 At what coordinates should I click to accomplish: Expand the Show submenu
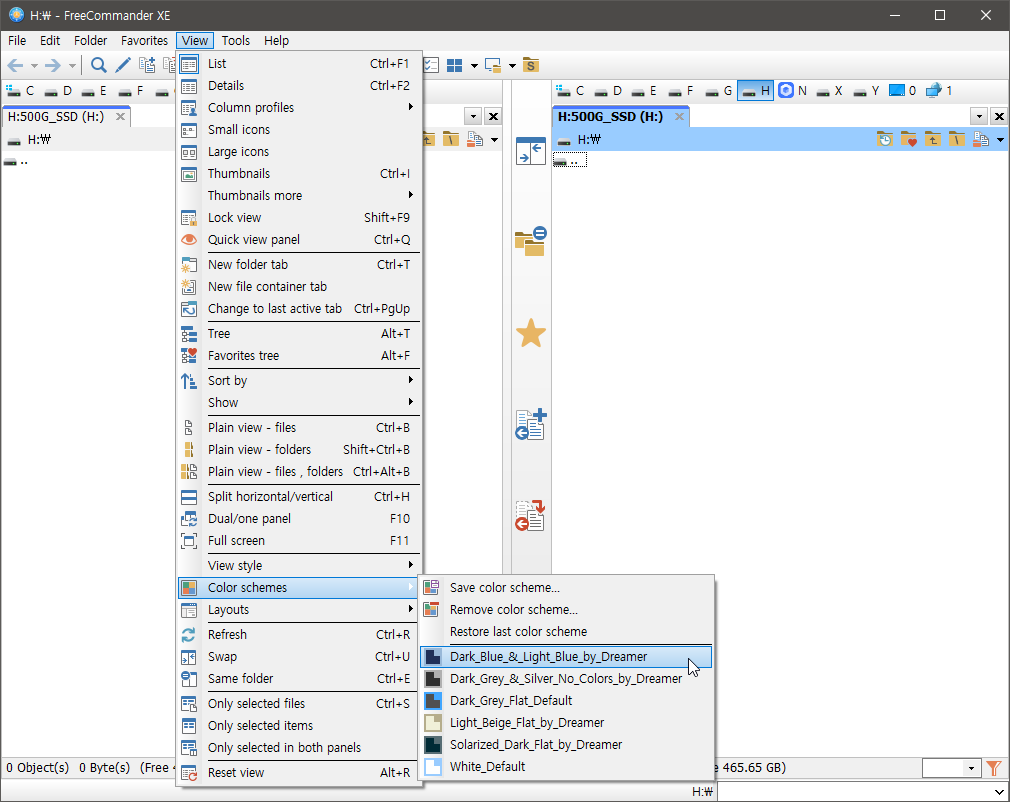point(300,403)
